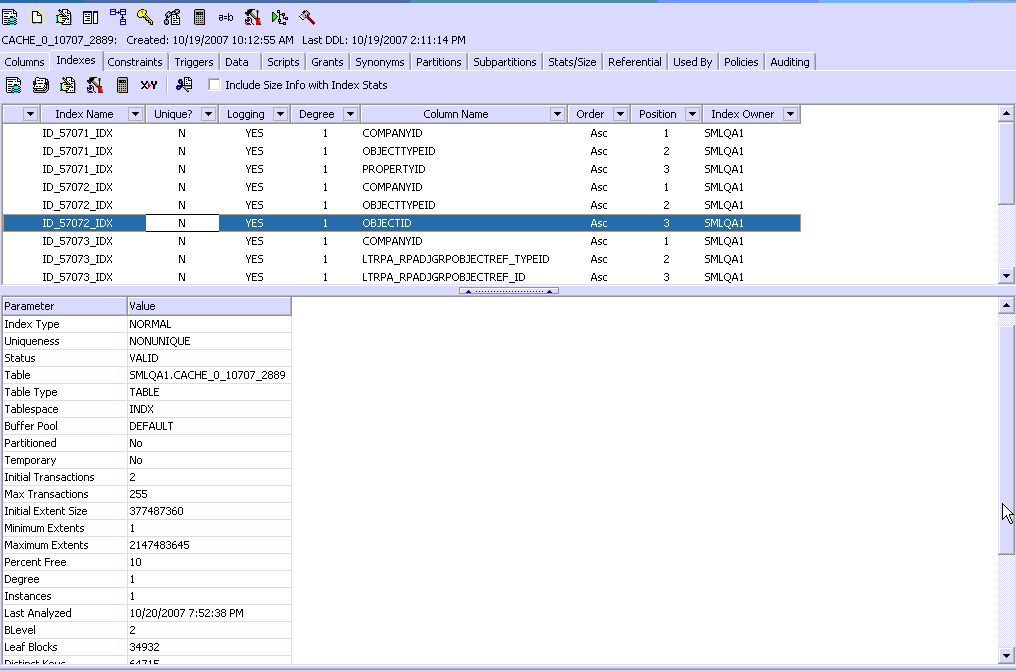Click the horizontal pane splitter handle
This screenshot has width=1016, height=671.
tap(508, 291)
